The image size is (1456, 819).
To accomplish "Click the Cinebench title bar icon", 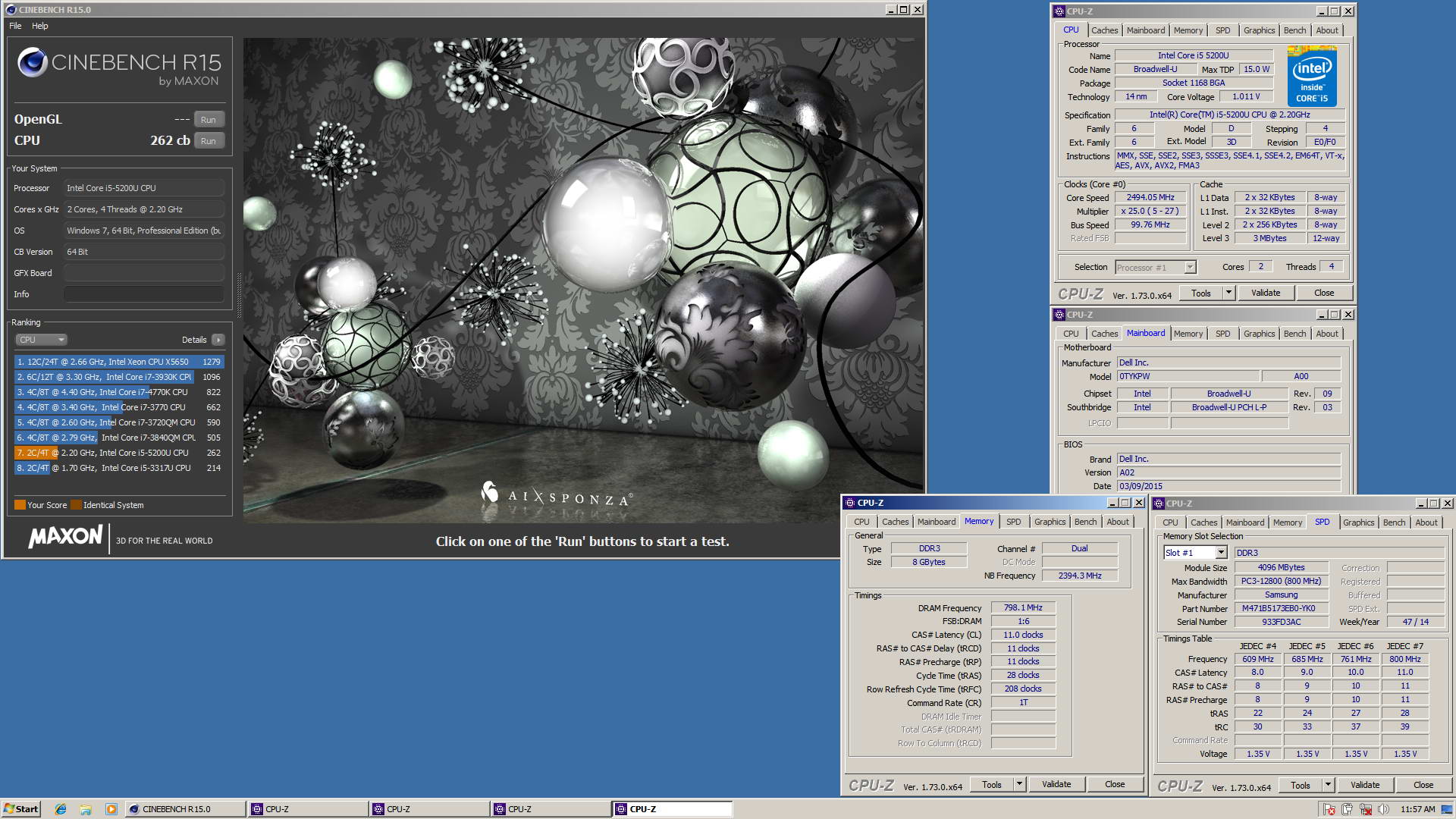I will [11, 10].
